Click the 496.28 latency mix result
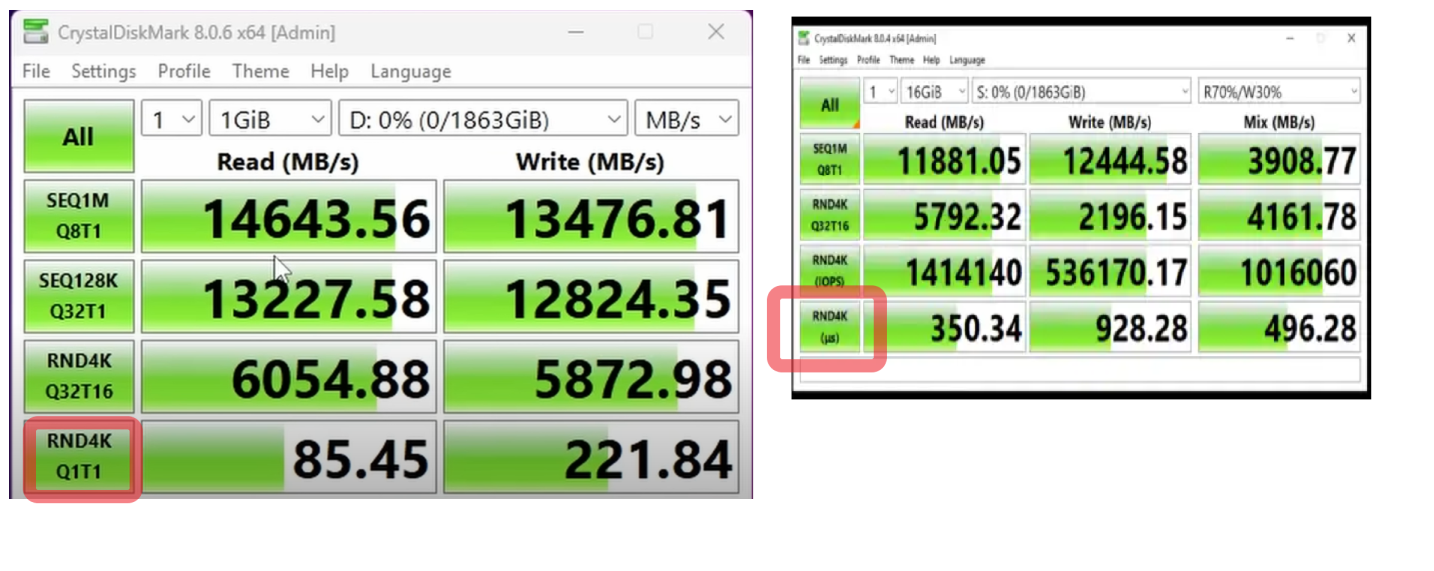1434x571 pixels. pos(1279,326)
